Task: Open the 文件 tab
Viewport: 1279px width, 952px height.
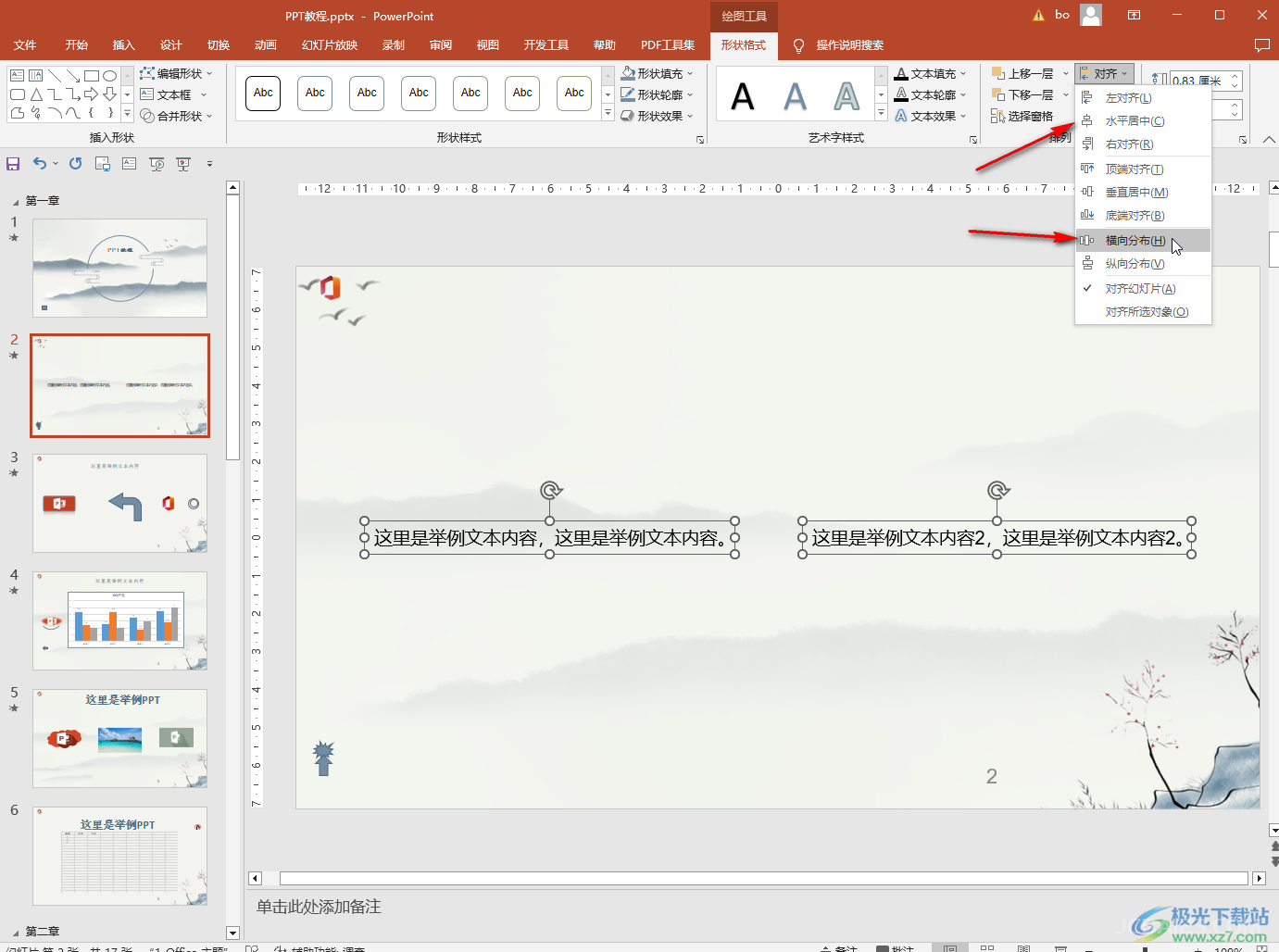Action: coord(25,45)
